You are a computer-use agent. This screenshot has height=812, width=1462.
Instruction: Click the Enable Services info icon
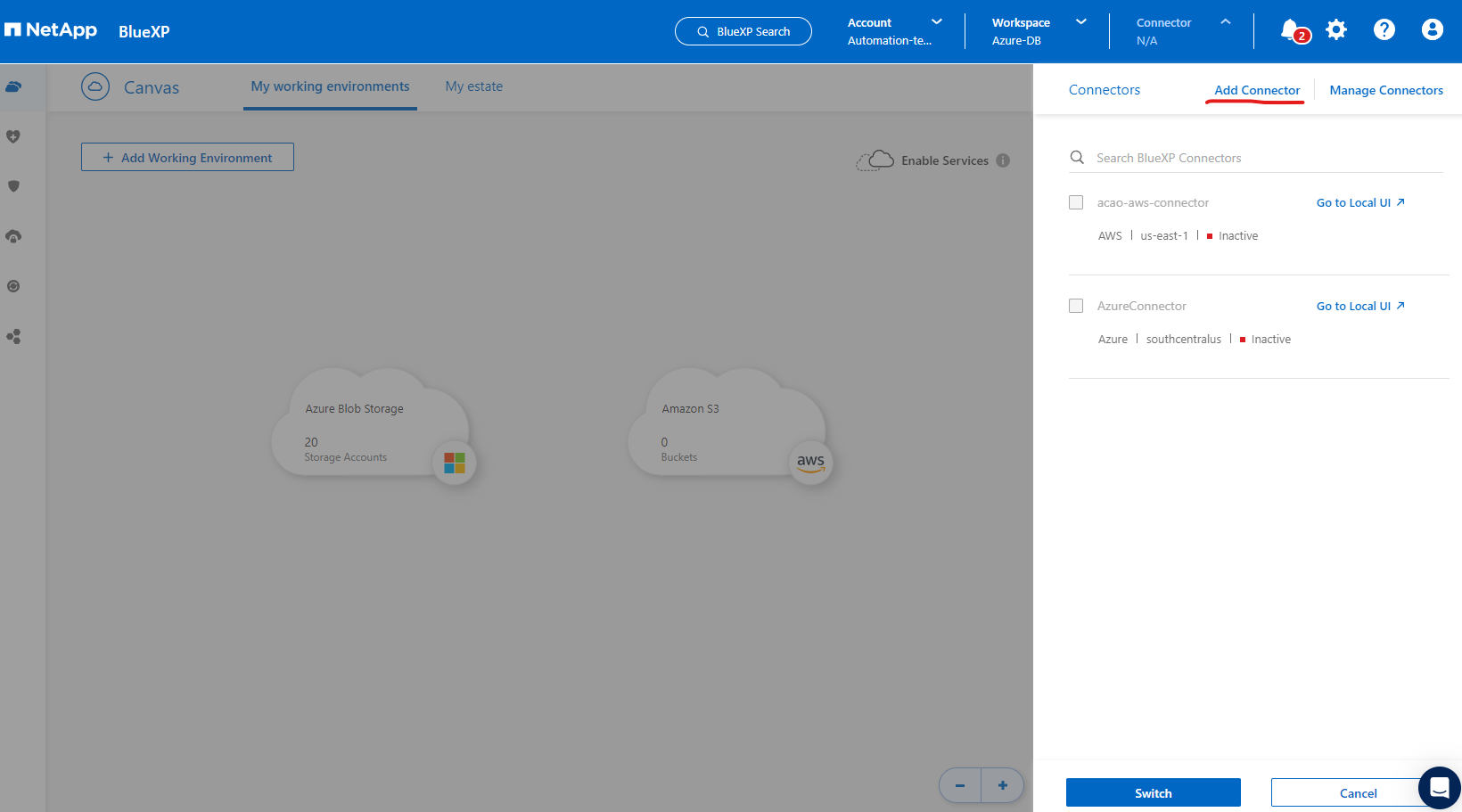pos(1003,160)
